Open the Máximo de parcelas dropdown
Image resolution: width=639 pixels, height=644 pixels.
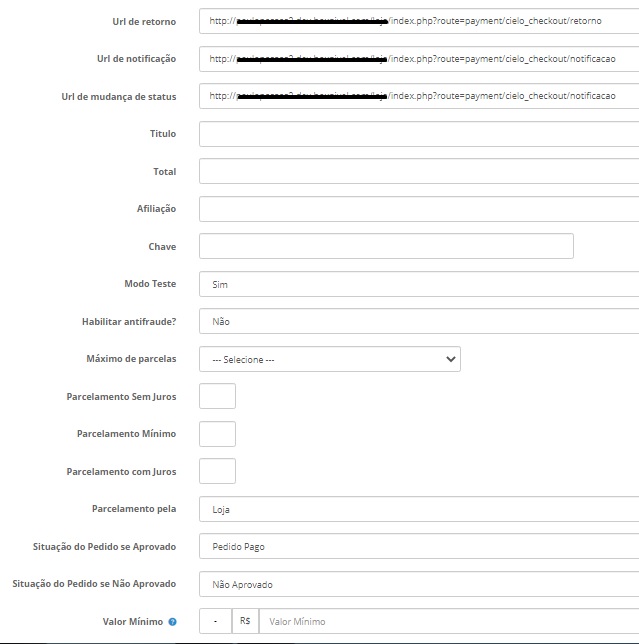tap(330, 359)
